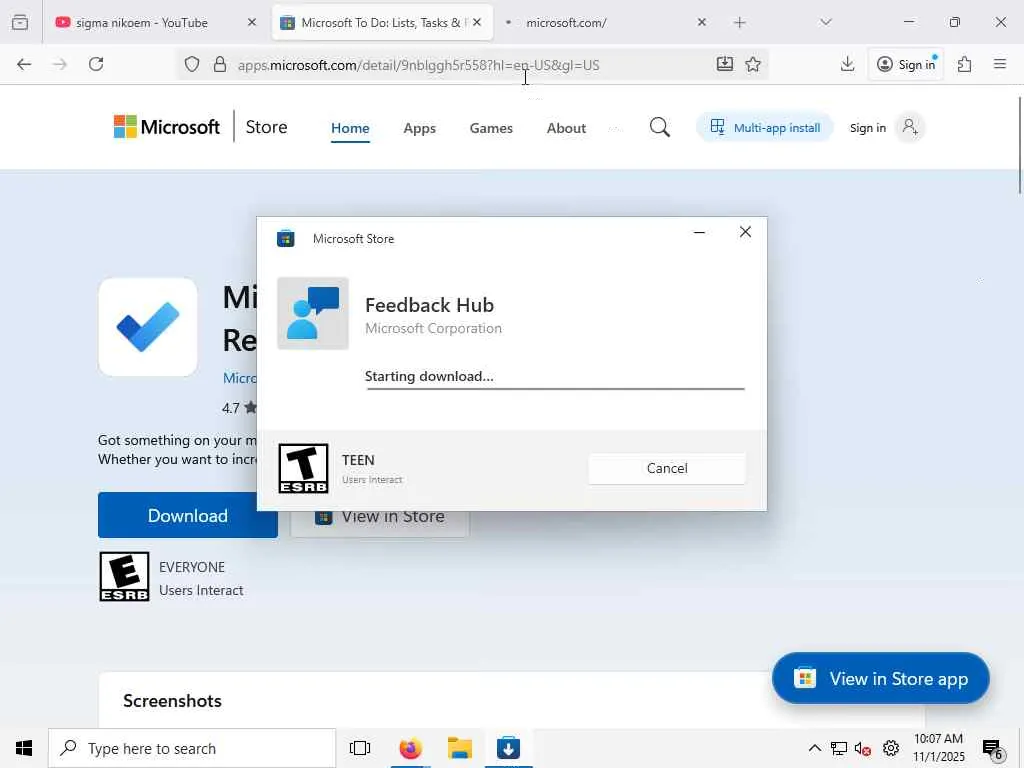Switch to the microsoft.com tab

click(601, 22)
